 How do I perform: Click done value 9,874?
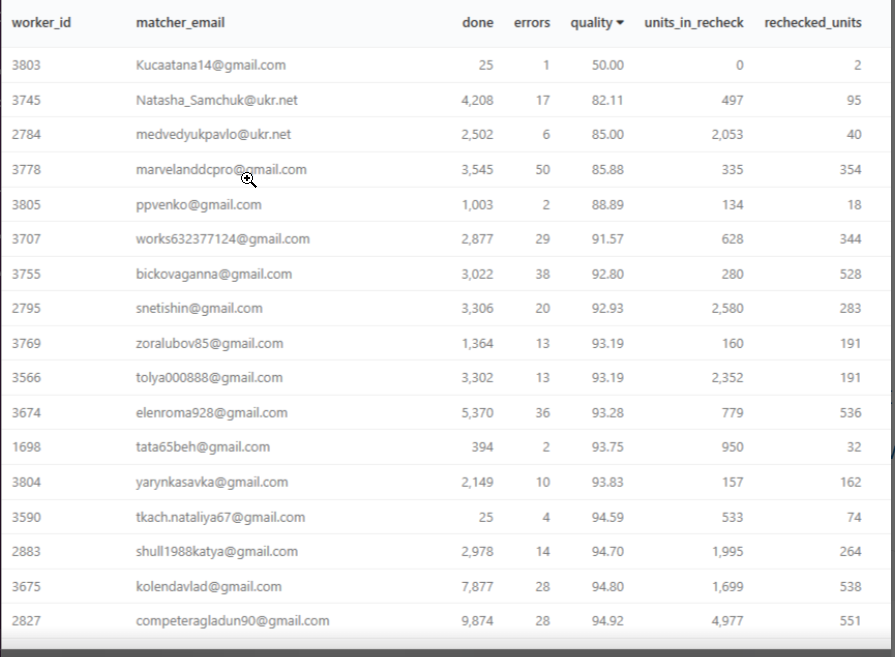477,621
